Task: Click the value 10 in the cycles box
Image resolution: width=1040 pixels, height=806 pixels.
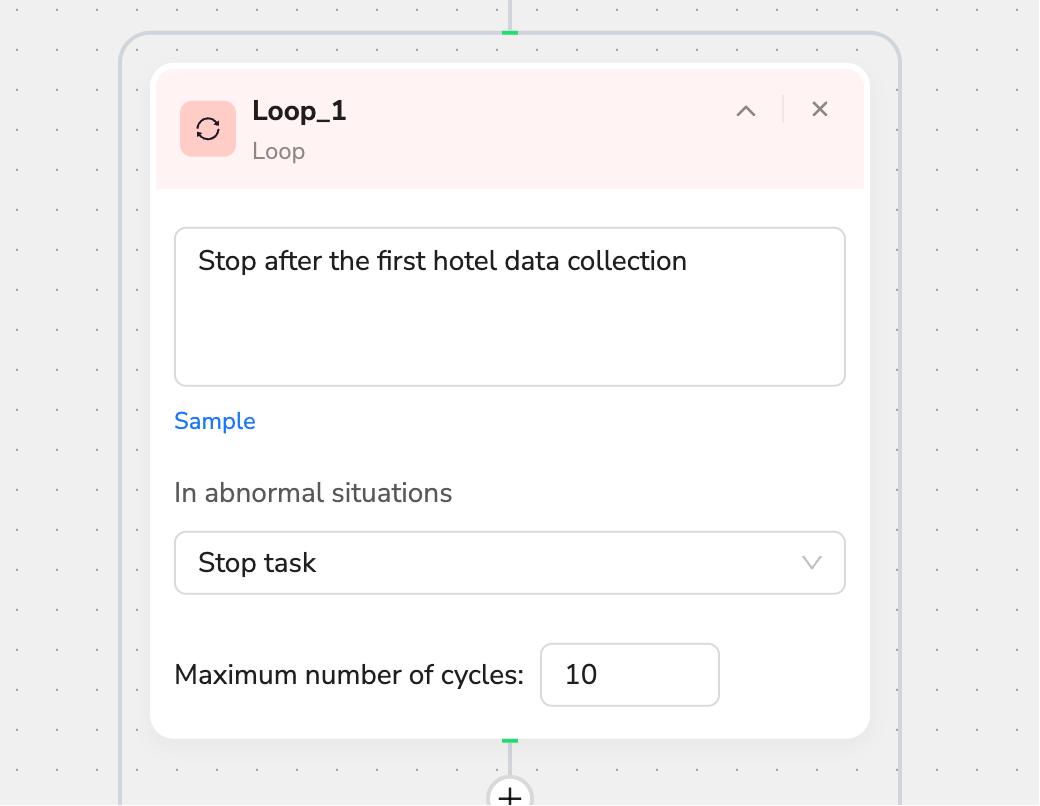Action: click(581, 675)
